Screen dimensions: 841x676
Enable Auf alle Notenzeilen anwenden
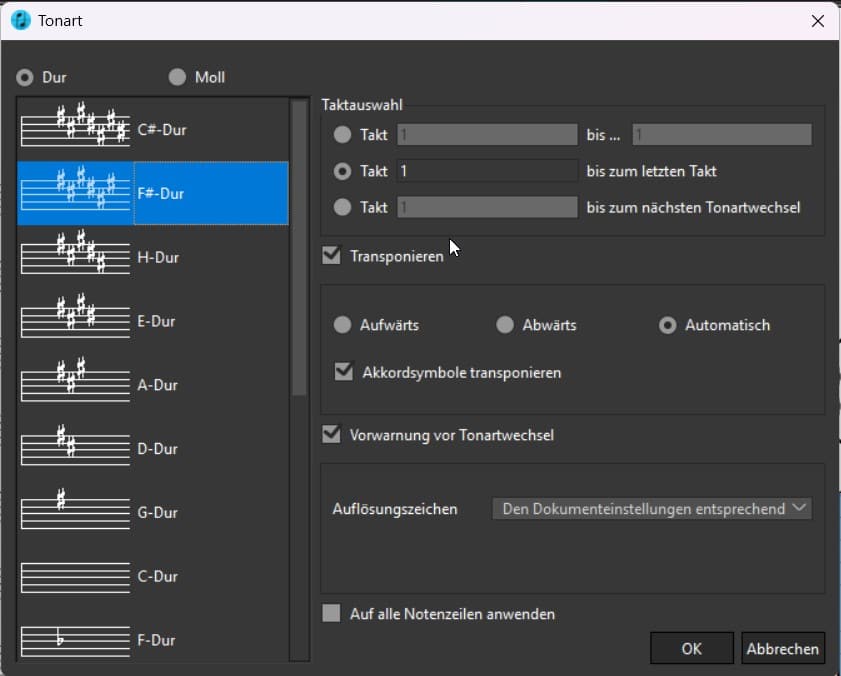[332, 614]
